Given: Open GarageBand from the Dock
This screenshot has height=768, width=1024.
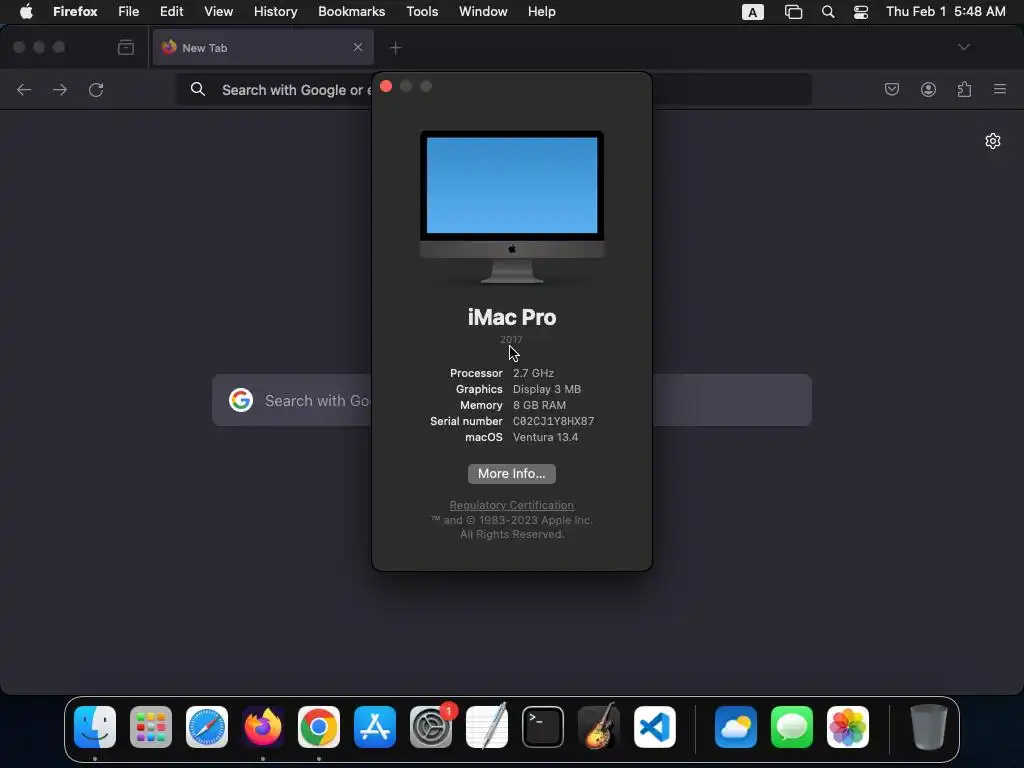Looking at the screenshot, I should (x=599, y=727).
